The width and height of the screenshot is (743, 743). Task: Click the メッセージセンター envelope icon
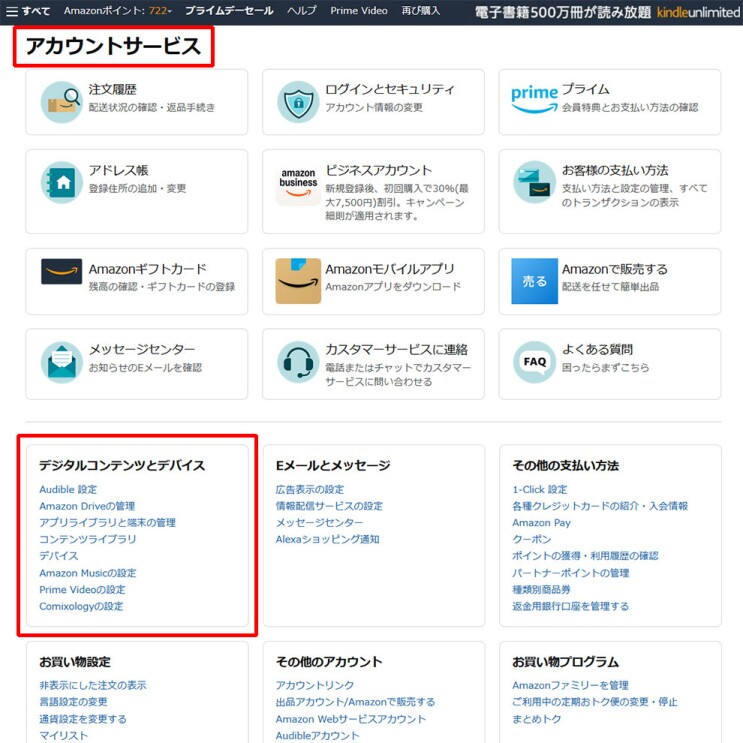(62, 362)
